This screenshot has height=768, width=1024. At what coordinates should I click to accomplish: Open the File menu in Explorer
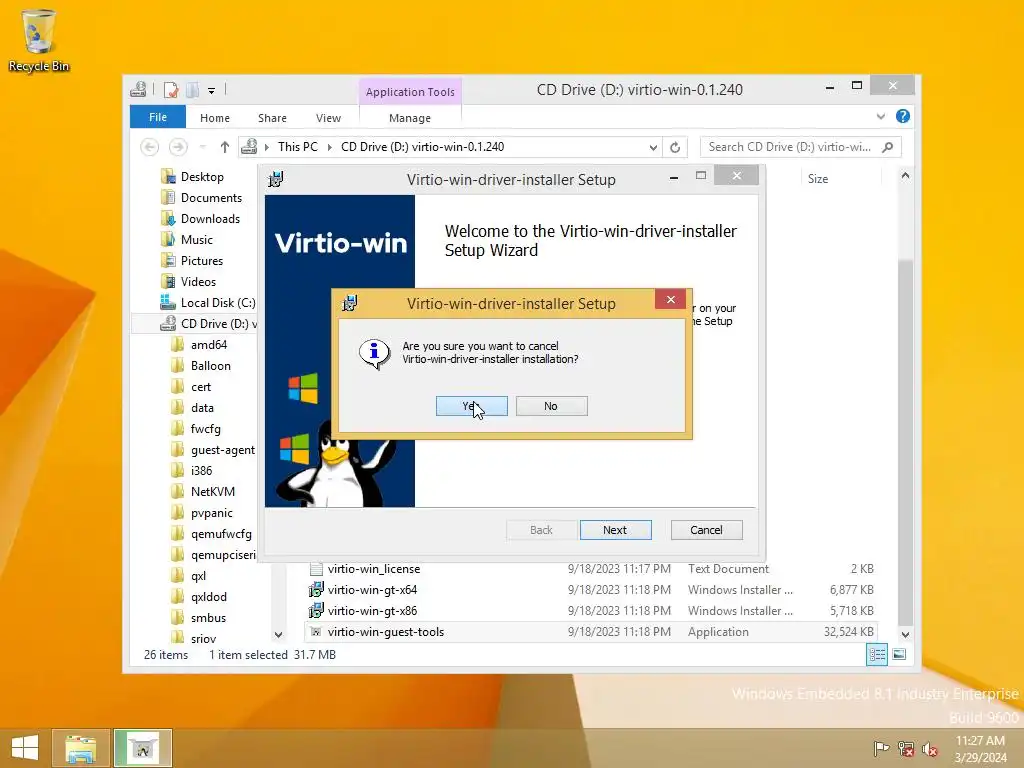[x=157, y=118]
